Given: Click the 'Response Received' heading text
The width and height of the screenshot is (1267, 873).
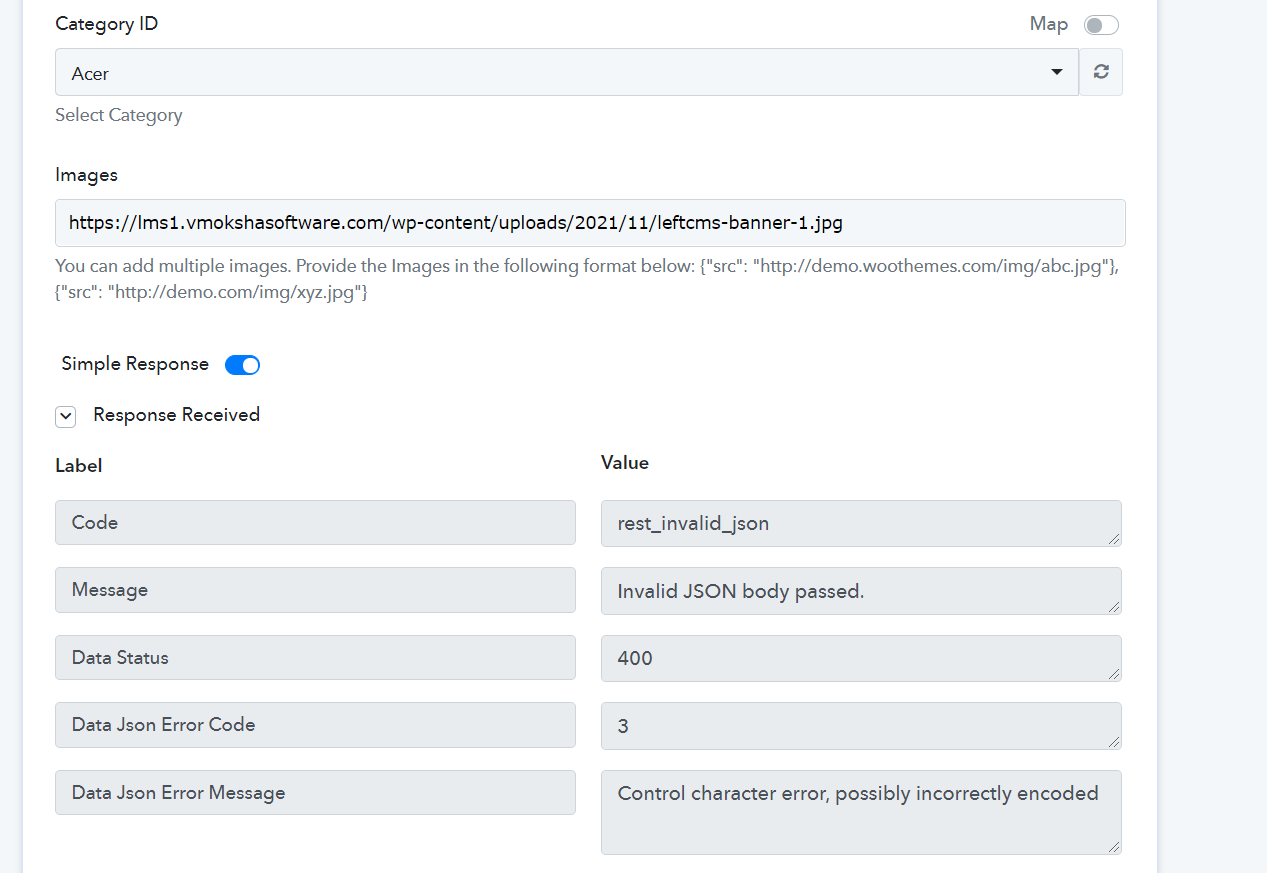Looking at the screenshot, I should point(176,415).
